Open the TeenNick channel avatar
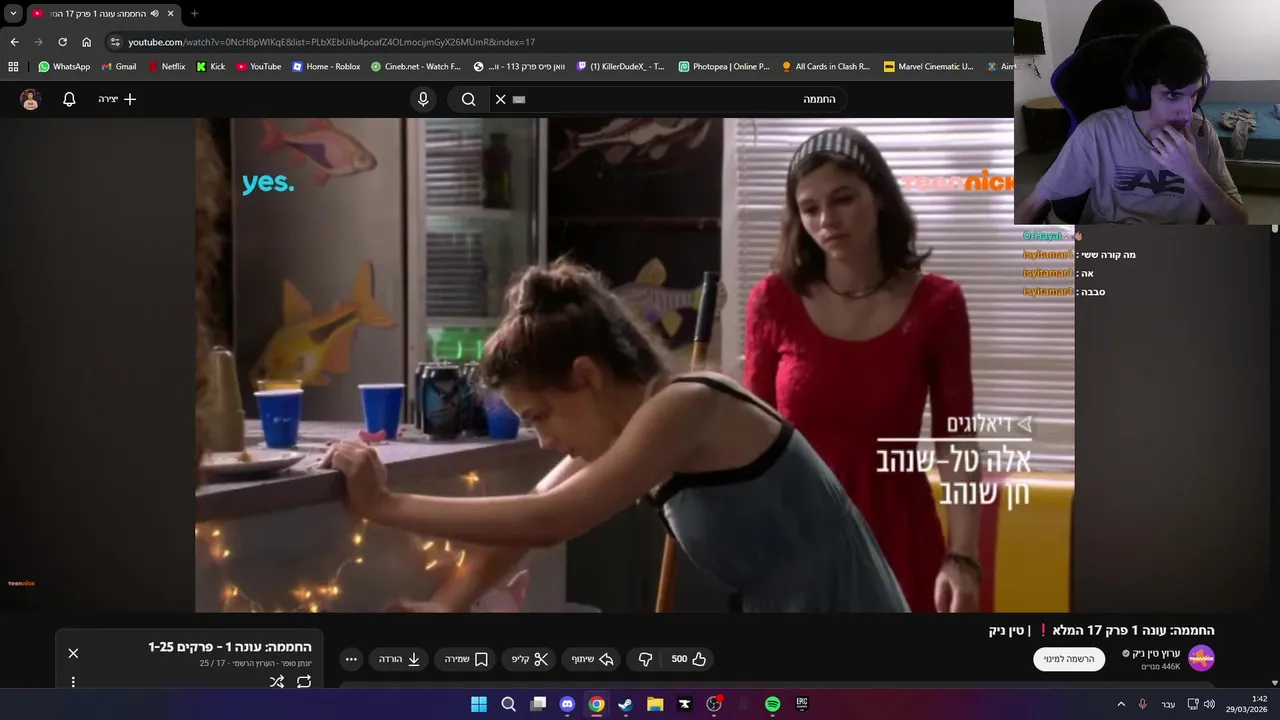The width and height of the screenshot is (1280, 720). [x=1201, y=658]
